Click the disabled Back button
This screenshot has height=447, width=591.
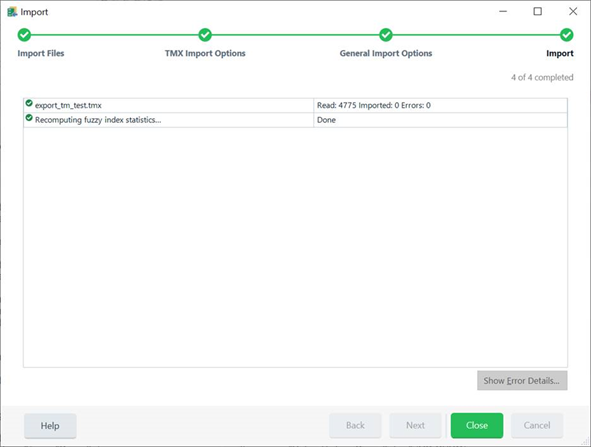pos(355,425)
